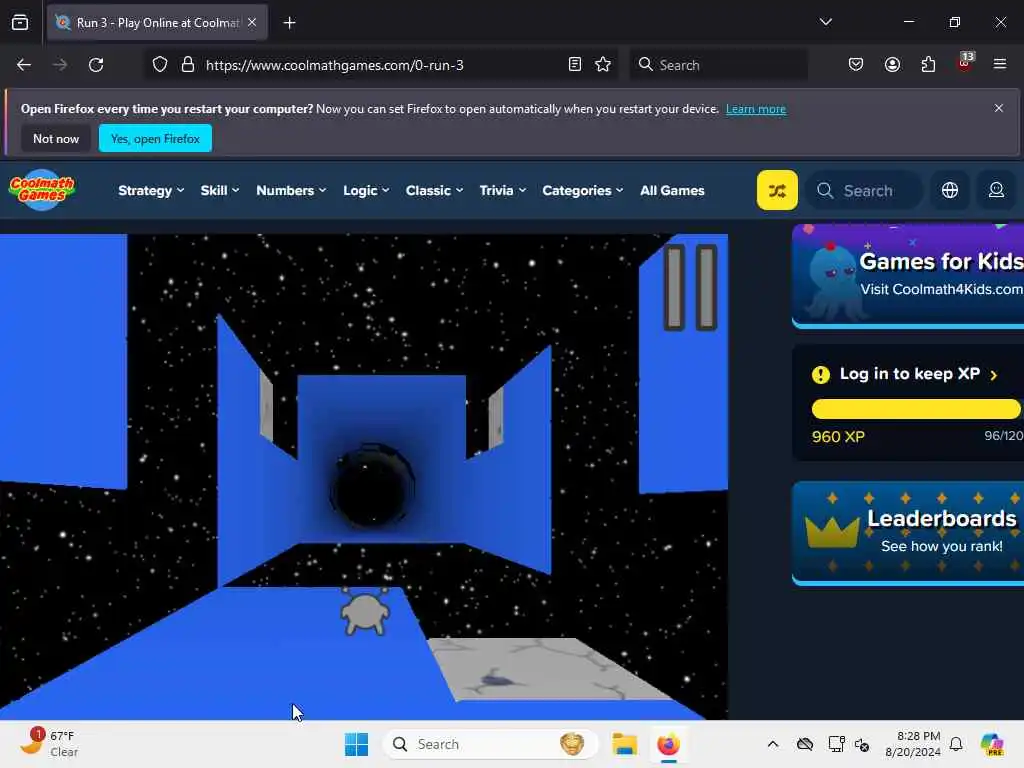Click the Learn more link

click(756, 109)
